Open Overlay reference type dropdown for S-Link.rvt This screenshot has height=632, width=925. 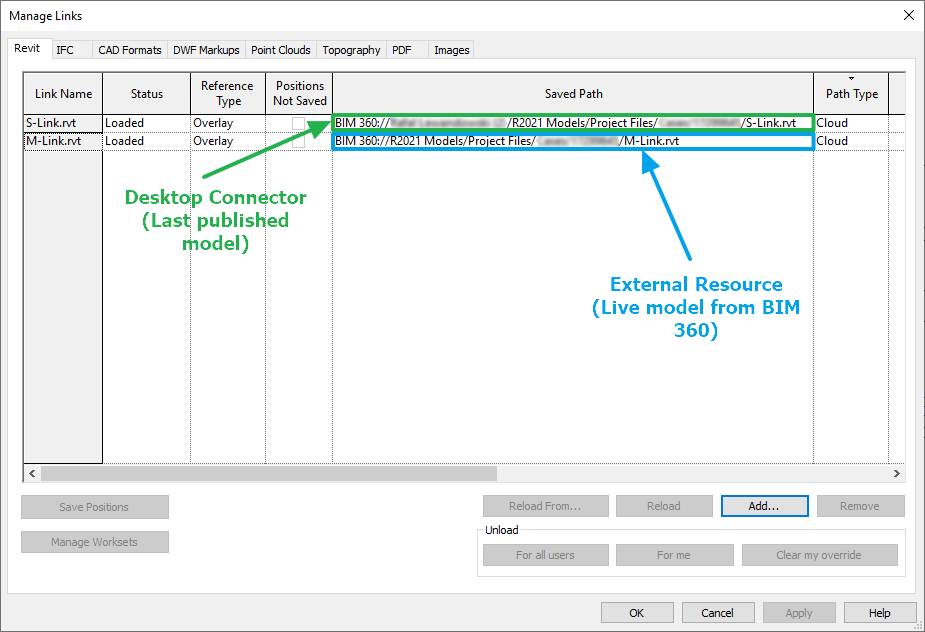227,122
